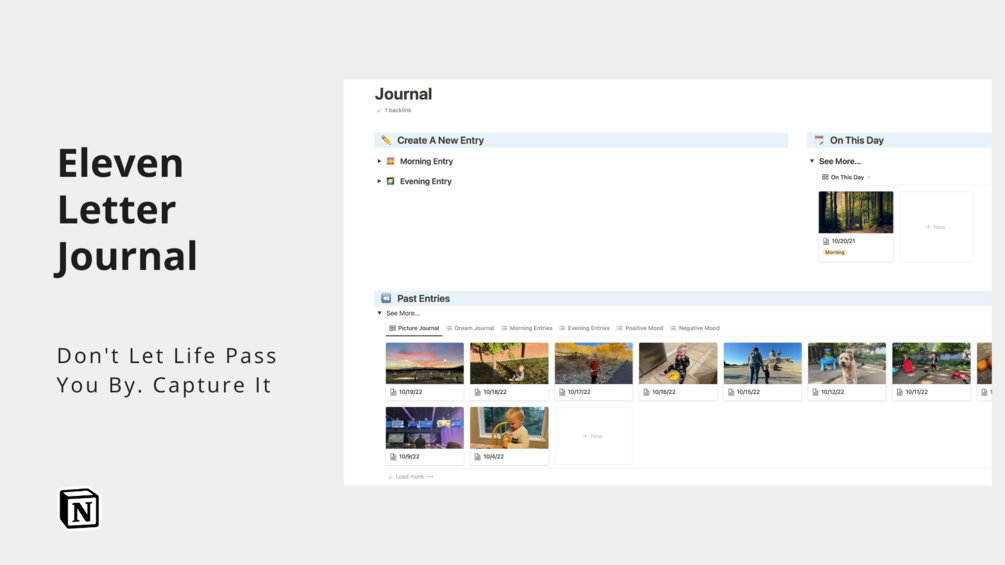Click the backlink arrow icon under Journal
This screenshot has width=1005, height=565.
pos(379,110)
